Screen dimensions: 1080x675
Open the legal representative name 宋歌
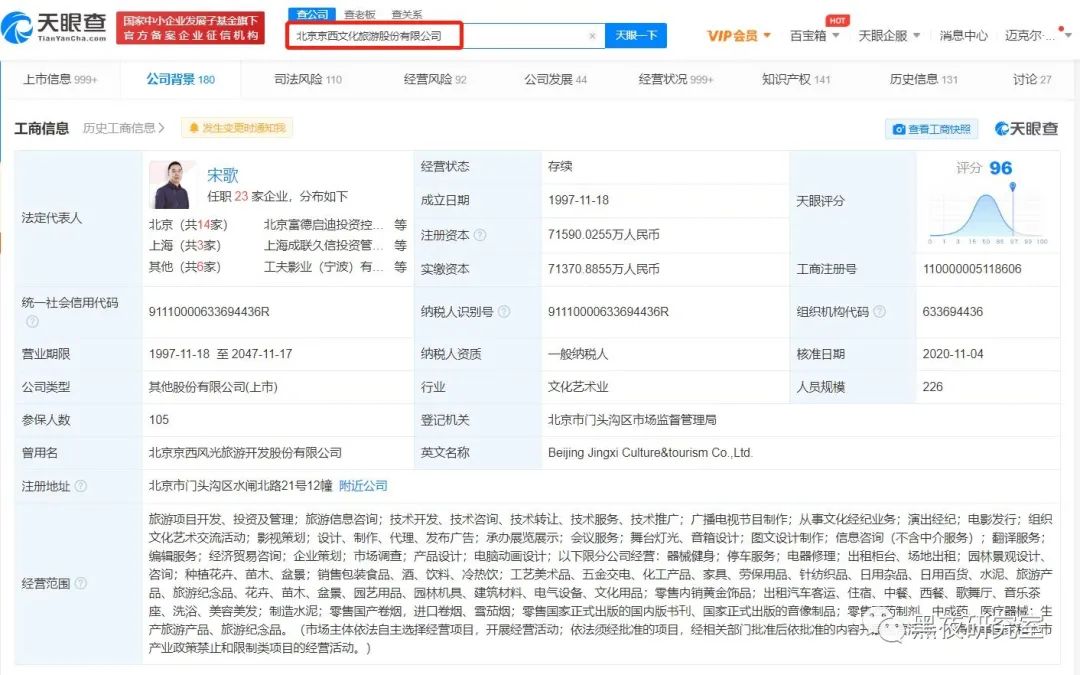click(x=222, y=175)
